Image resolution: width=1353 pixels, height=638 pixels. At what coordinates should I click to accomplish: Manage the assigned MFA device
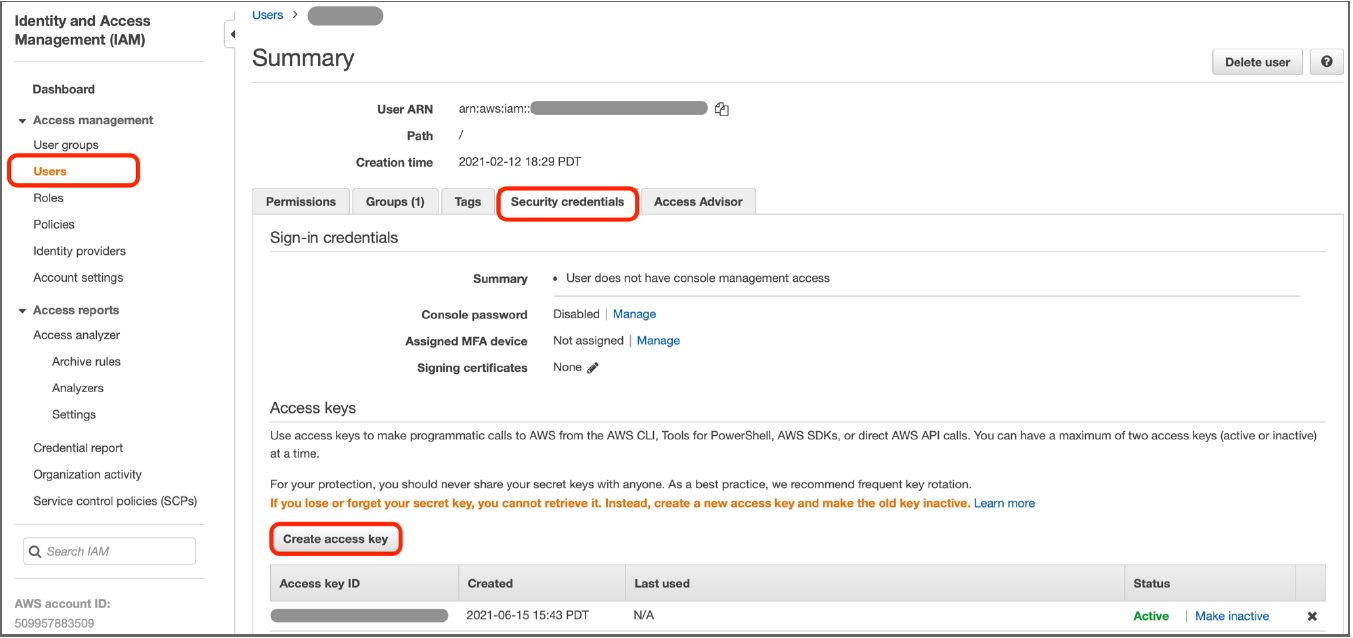pos(658,341)
